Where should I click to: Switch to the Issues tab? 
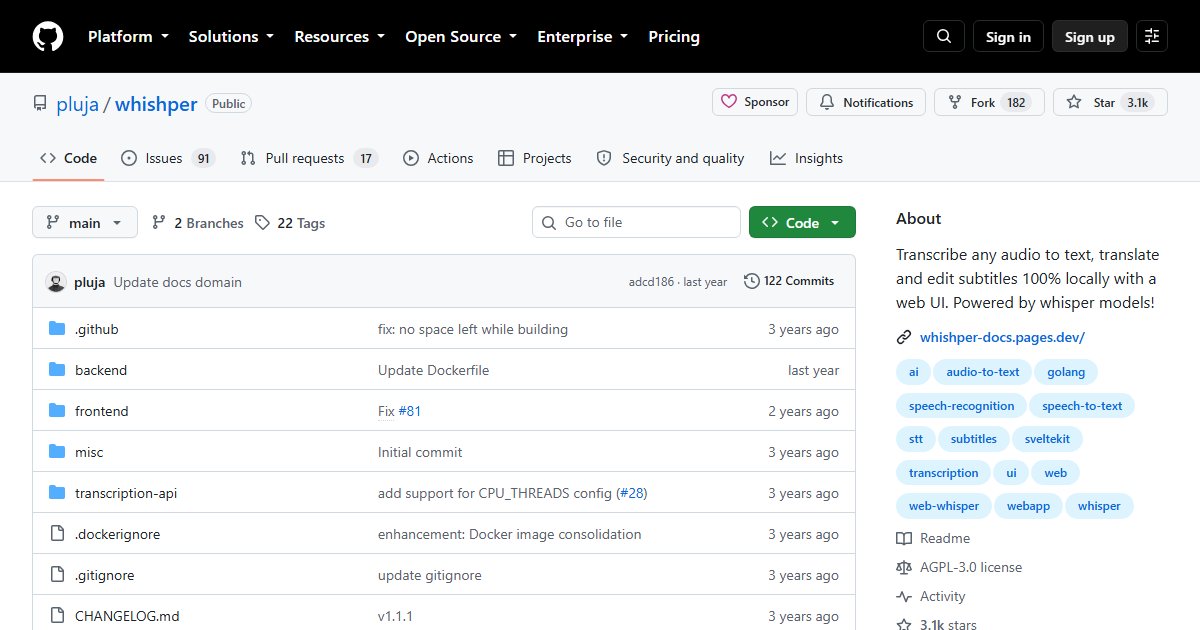click(x=168, y=158)
